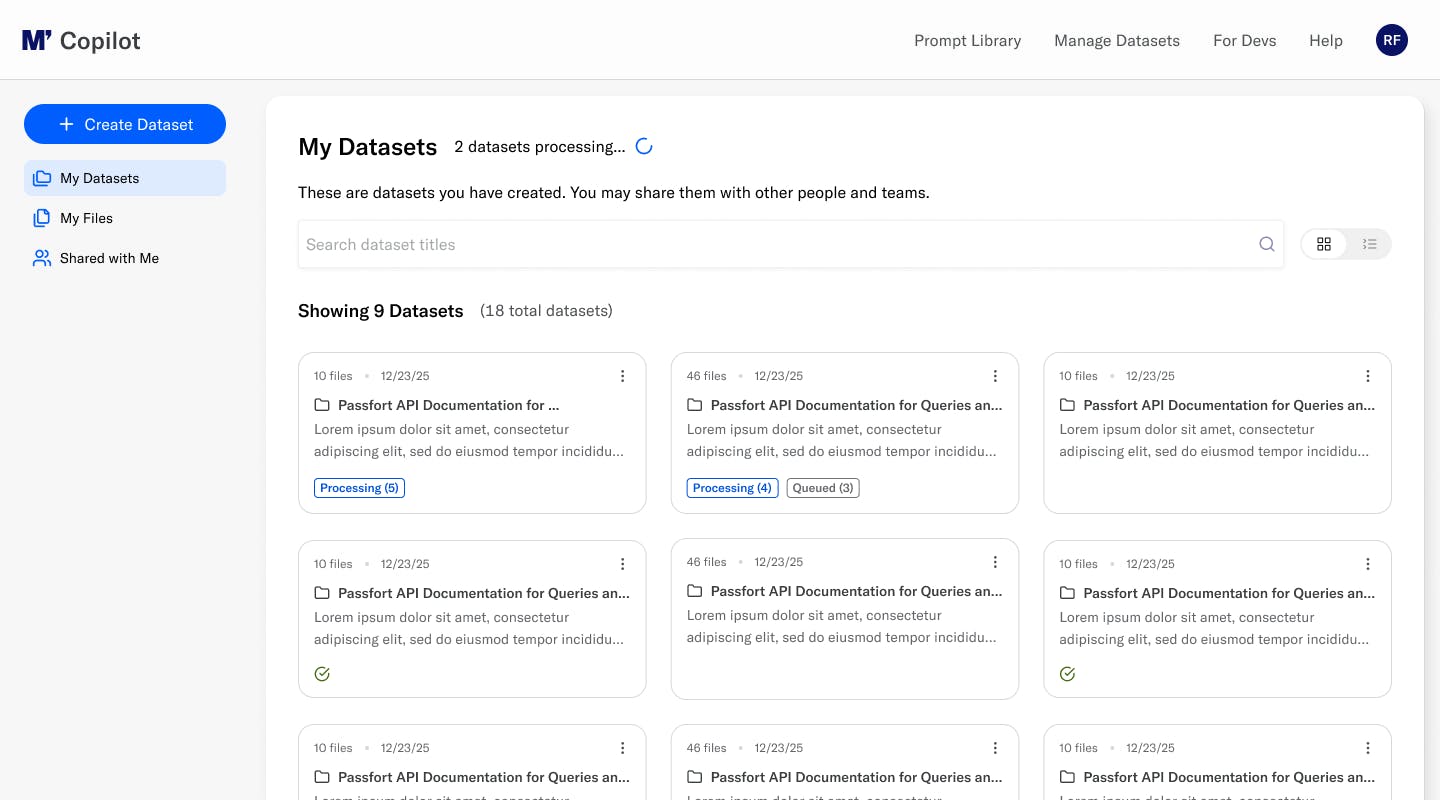Click the magnifying glass search icon
The image size is (1440, 800).
point(1266,244)
